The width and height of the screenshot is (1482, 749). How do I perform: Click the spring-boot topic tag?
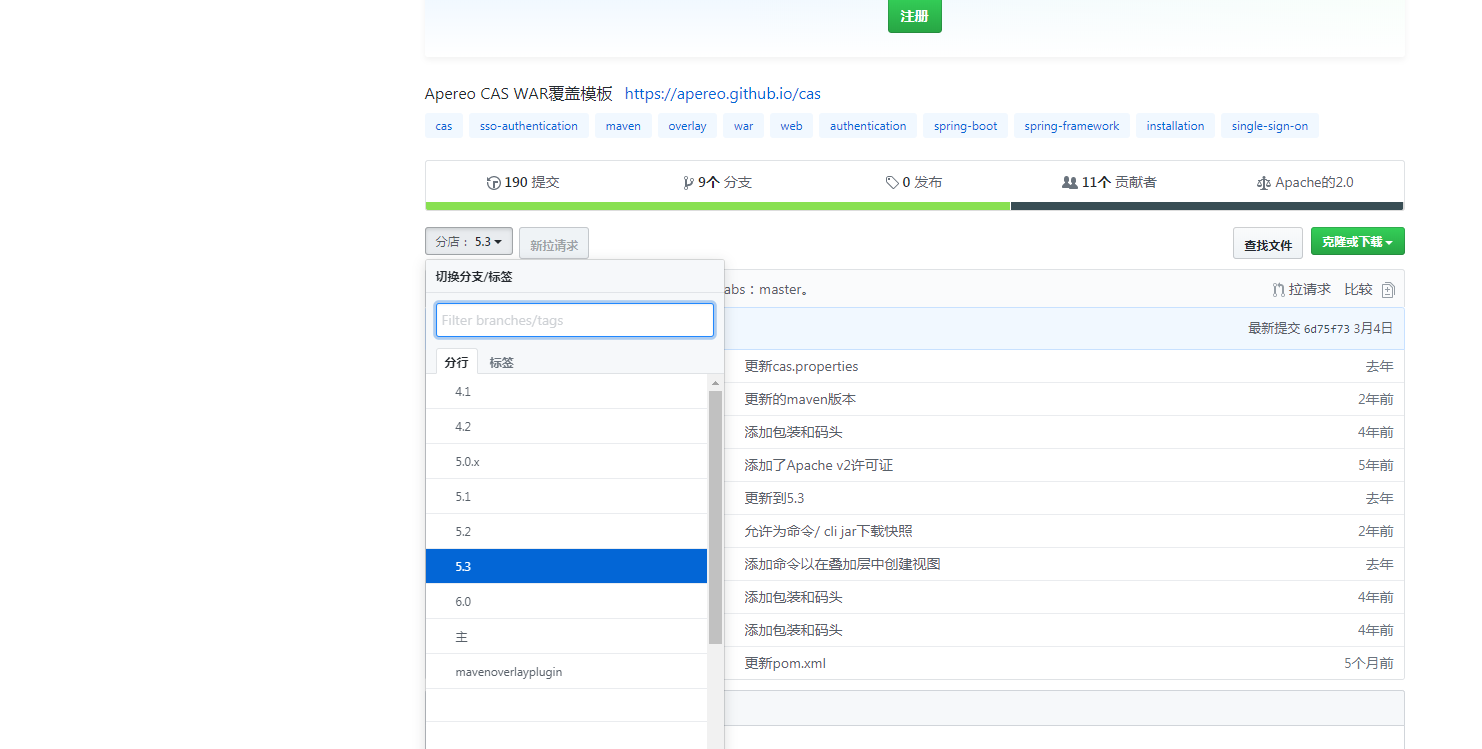pos(966,126)
